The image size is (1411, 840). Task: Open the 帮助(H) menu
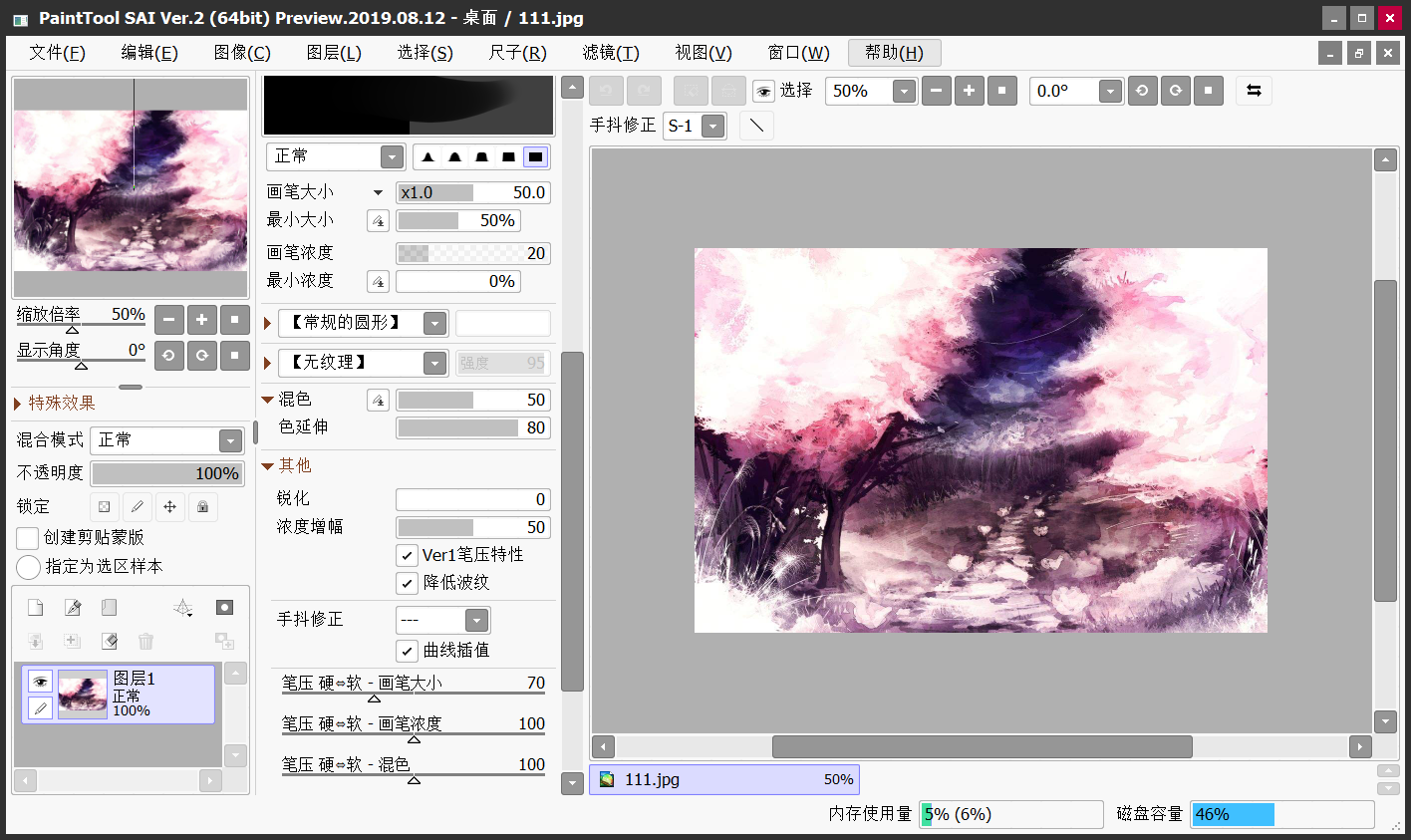click(895, 53)
